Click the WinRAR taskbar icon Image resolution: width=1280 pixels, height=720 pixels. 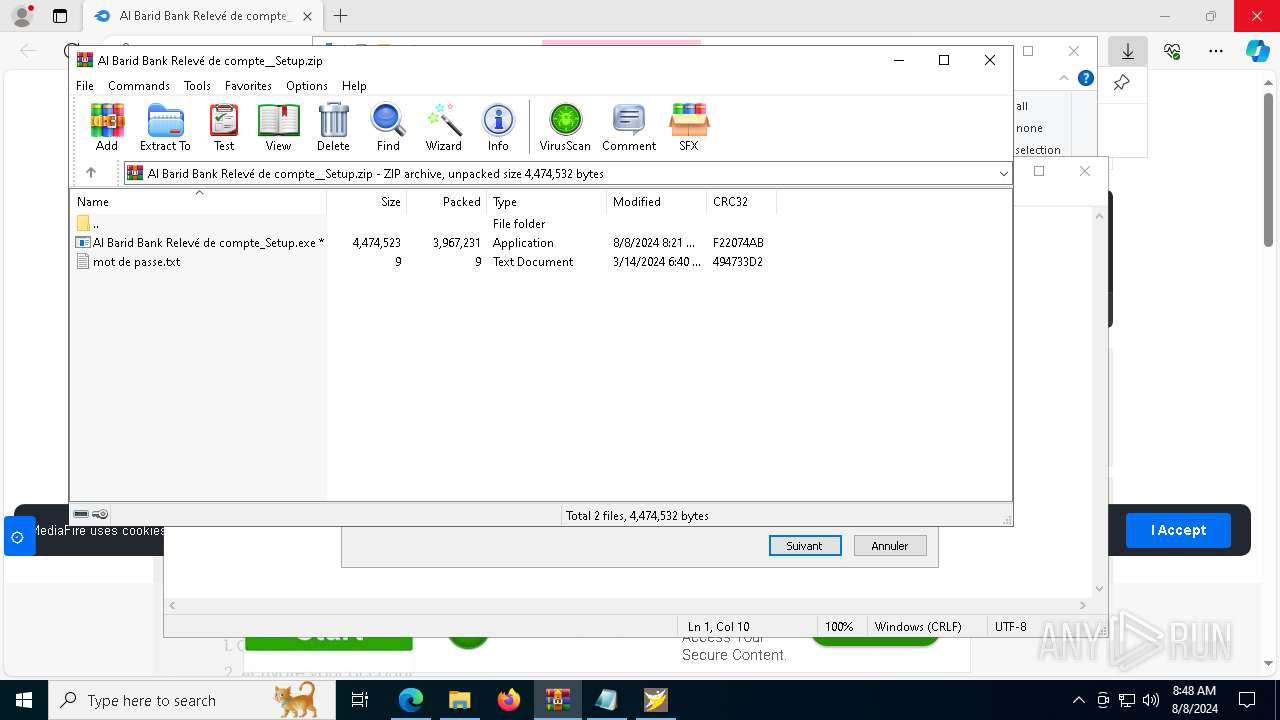[x=557, y=700]
